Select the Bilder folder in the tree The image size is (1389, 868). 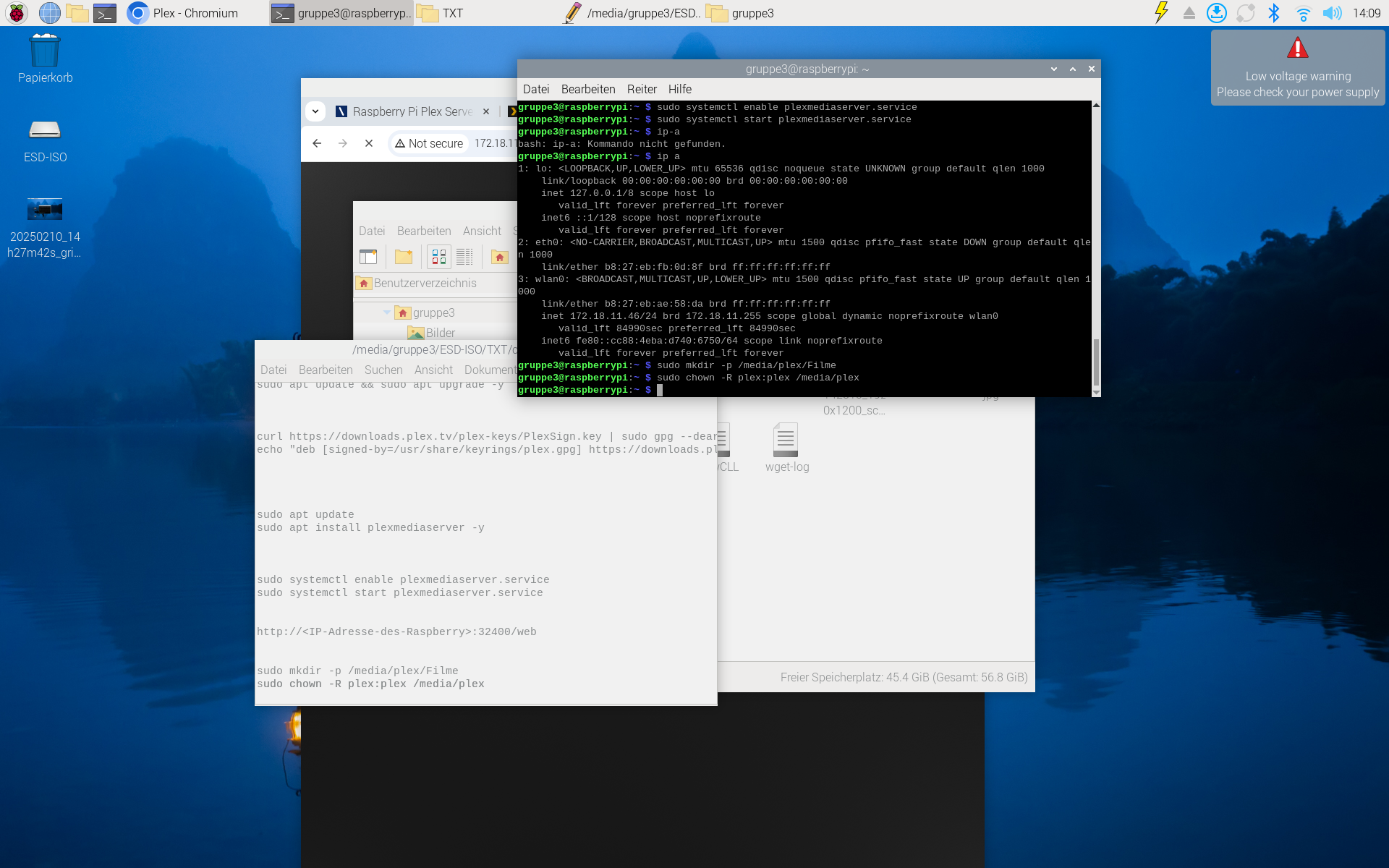431,333
